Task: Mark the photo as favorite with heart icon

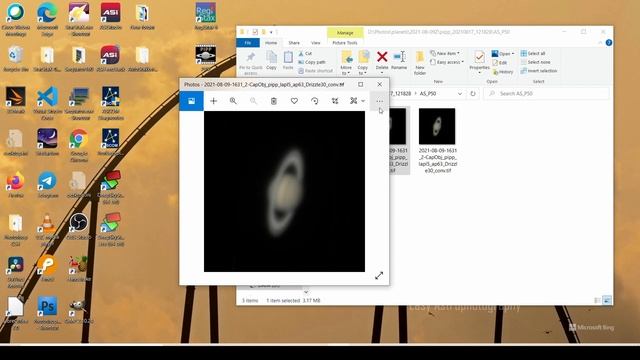Action: coord(294,101)
